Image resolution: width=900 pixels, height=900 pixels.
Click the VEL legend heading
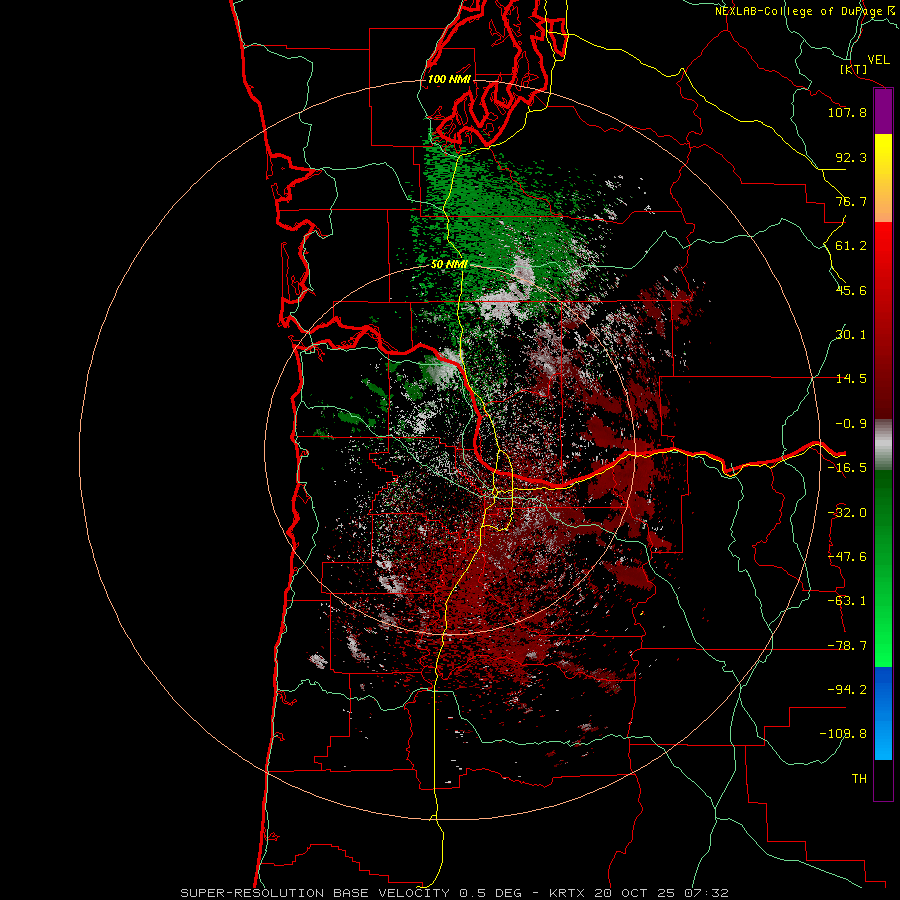pyautogui.click(x=878, y=60)
